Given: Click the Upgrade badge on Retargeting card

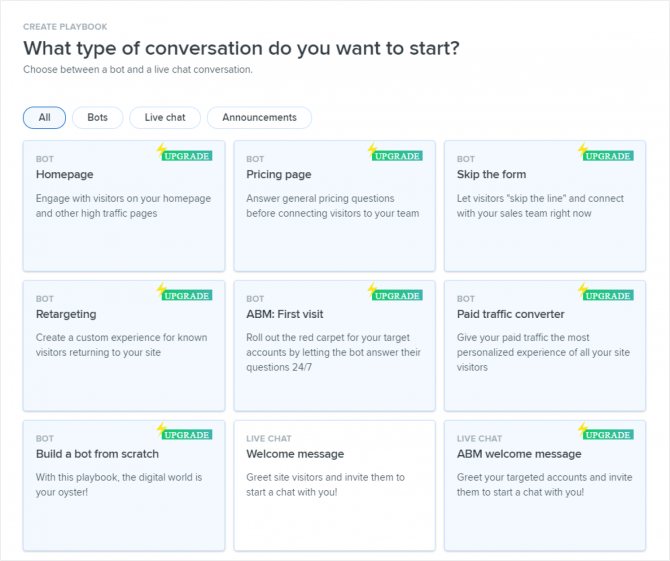Looking at the screenshot, I should [x=187, y=296].
